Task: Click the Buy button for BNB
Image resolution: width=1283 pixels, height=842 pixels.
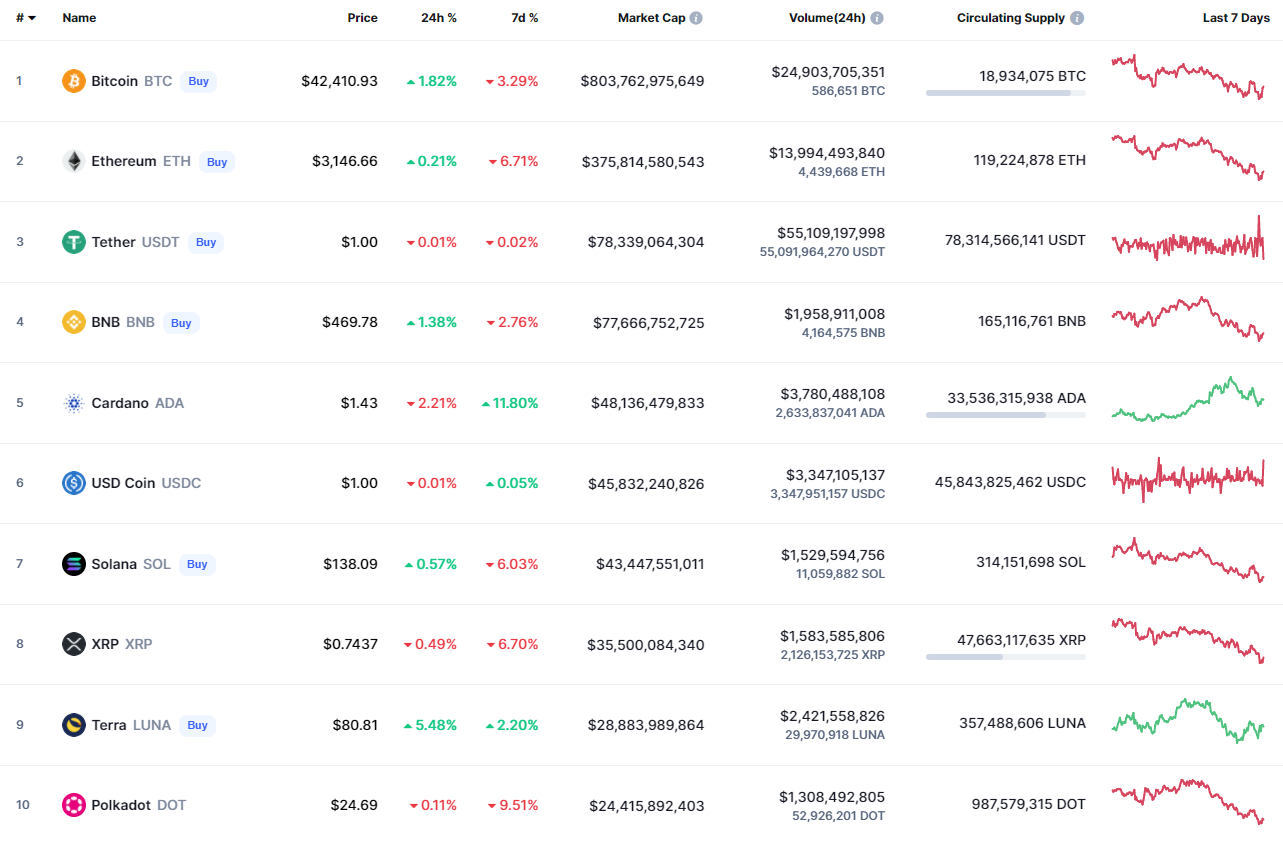Action: point(181,322)
